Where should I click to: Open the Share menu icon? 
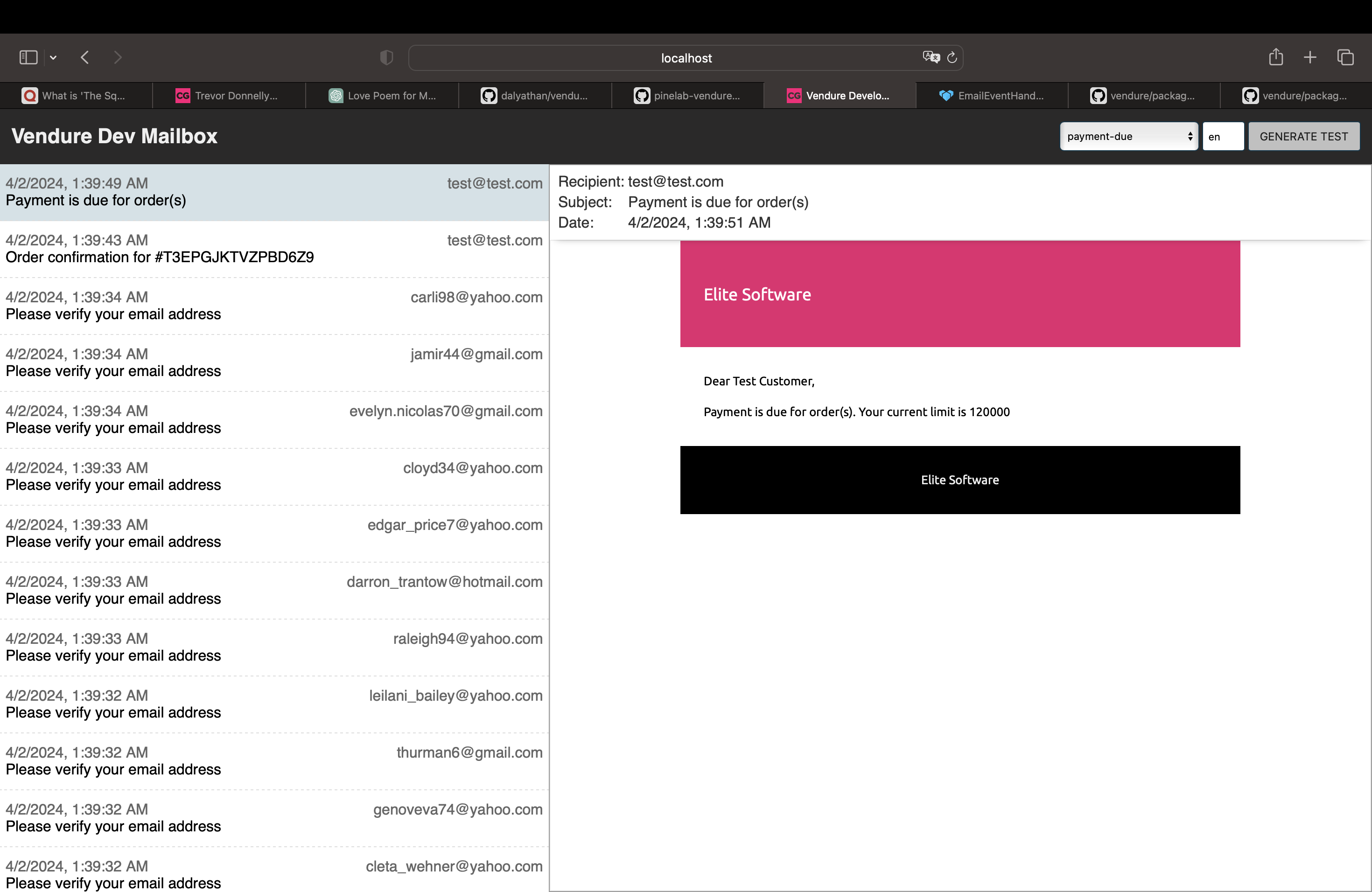[1276, 58]
